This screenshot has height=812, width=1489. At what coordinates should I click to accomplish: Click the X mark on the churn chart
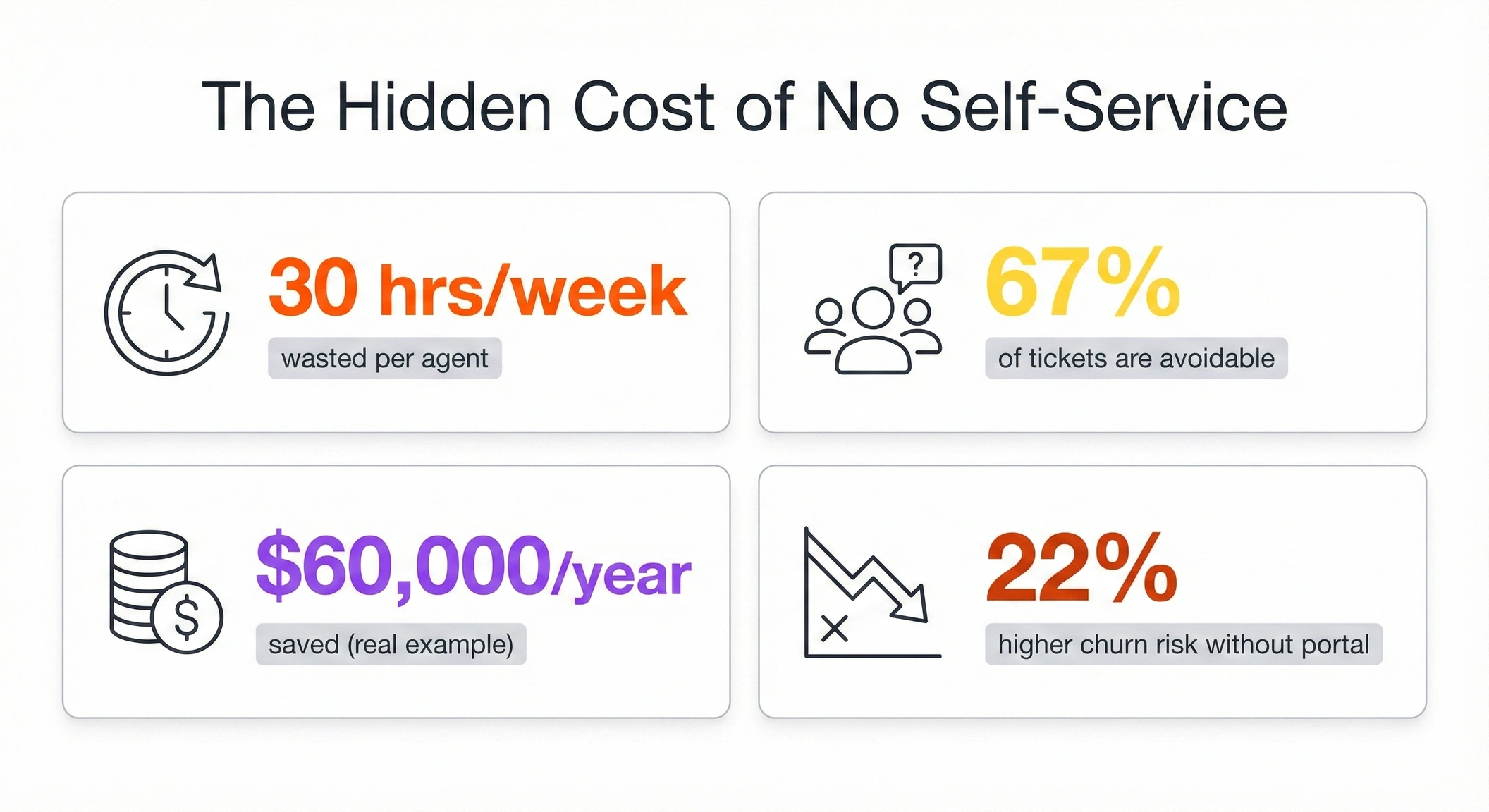point(835,627)
